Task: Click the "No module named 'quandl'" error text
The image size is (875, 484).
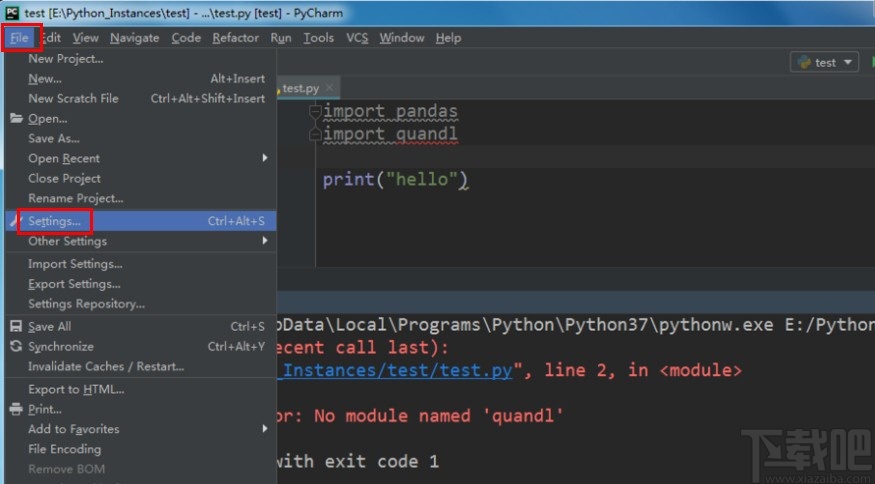Action: pos(439,416)
